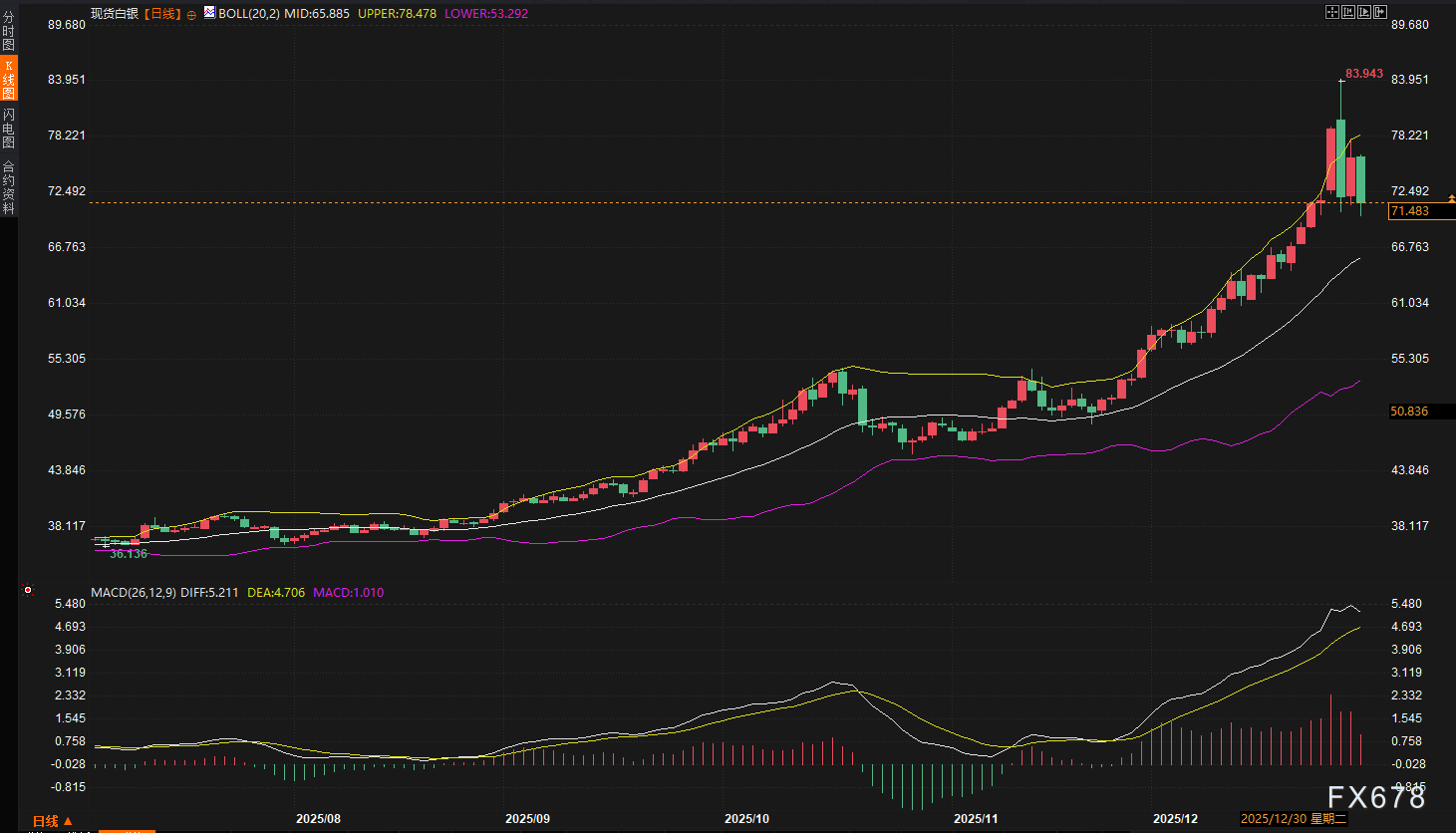Click the 2025/12 date label
The image size is (1456, 833).
coord(1176,819)
